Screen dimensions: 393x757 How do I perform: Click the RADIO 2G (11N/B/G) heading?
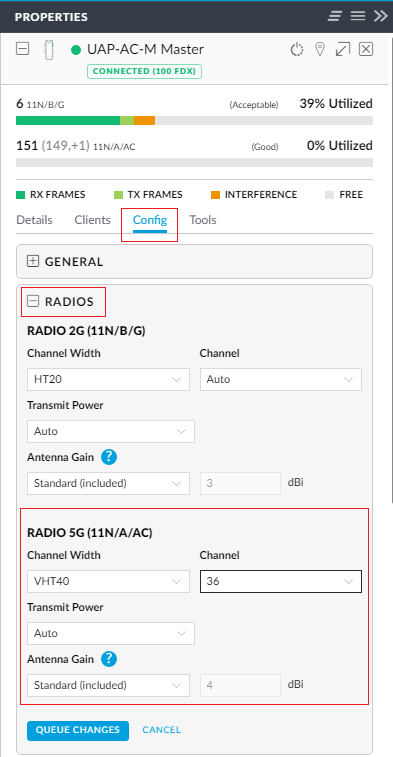click(86, 331)
